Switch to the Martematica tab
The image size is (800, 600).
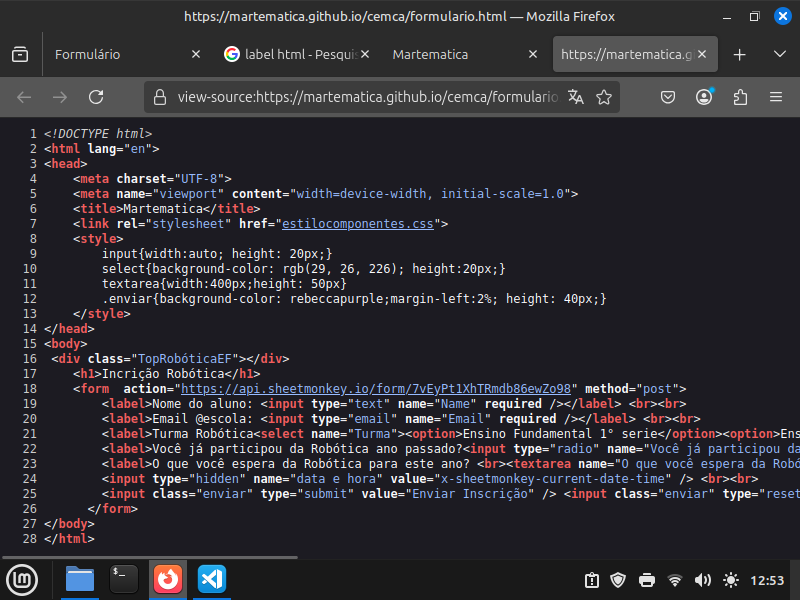(462, 54)
